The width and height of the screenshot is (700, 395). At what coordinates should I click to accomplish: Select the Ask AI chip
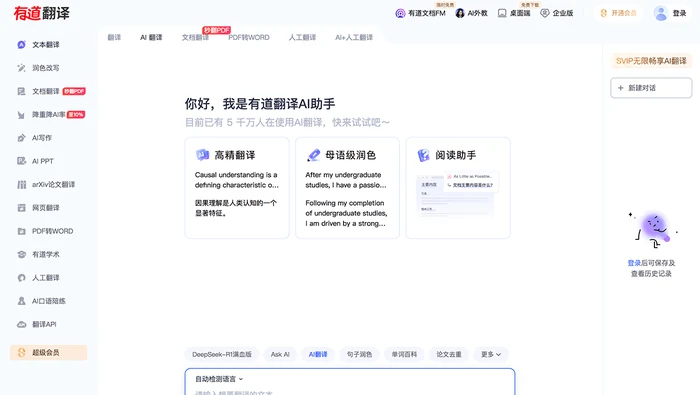point(280,354)
